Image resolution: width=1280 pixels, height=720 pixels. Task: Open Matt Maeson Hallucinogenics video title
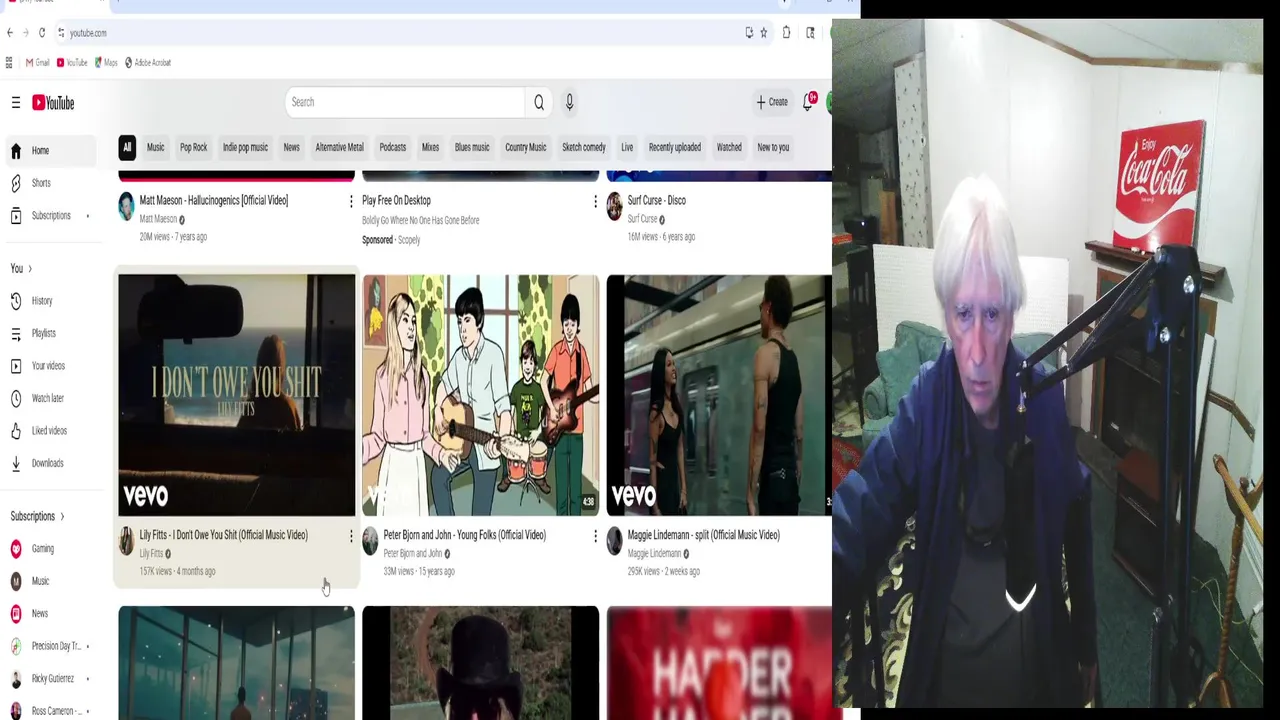214,200
